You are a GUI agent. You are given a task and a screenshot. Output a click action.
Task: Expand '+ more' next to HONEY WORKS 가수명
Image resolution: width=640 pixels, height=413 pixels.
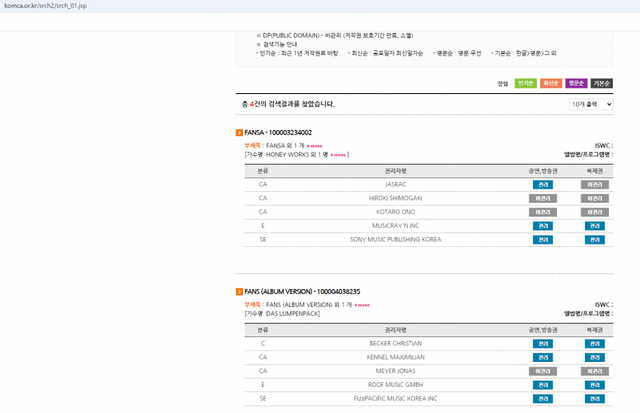[x=339, y=155]
